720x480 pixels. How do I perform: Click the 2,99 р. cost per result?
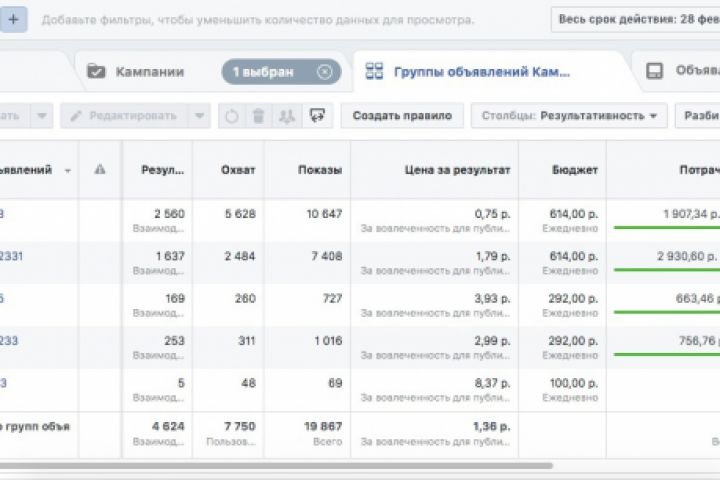492,341
